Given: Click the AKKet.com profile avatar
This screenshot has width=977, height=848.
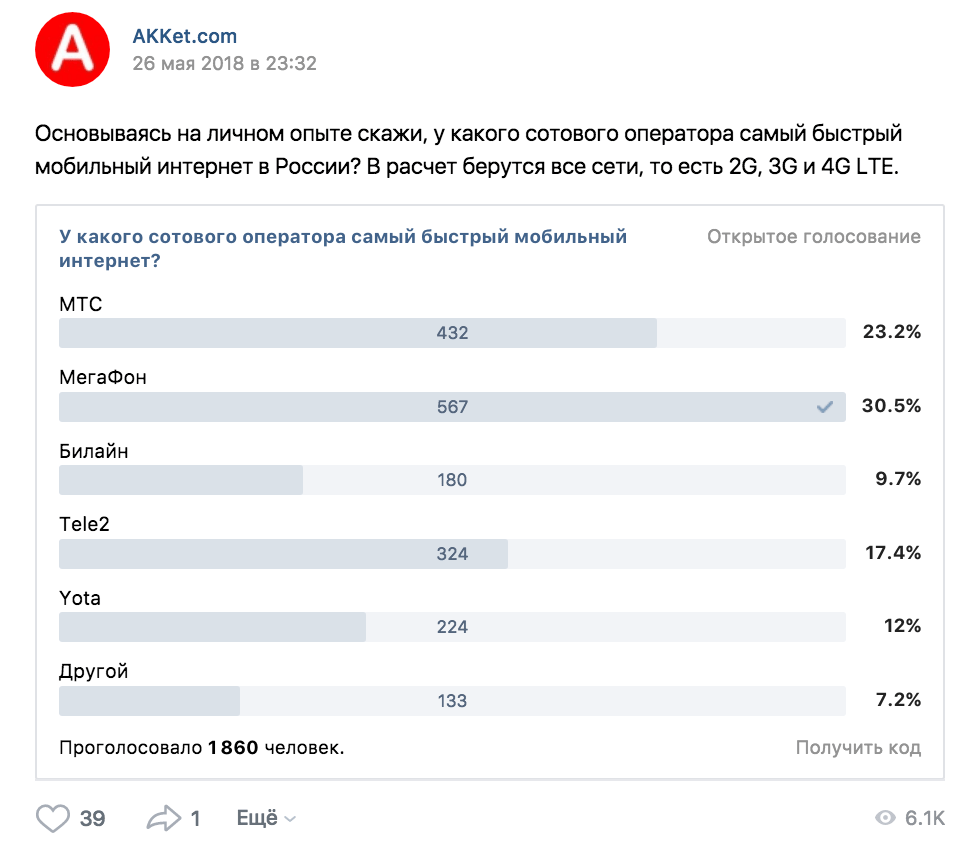Looking at the screenshot, I should [x=72, y=48].
